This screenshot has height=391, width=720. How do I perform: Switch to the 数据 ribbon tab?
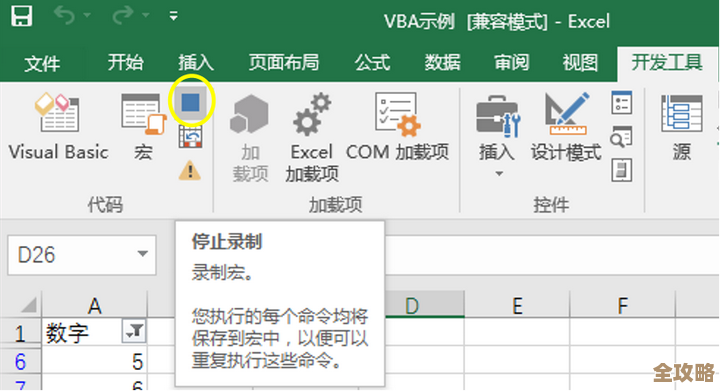(442, 62)
